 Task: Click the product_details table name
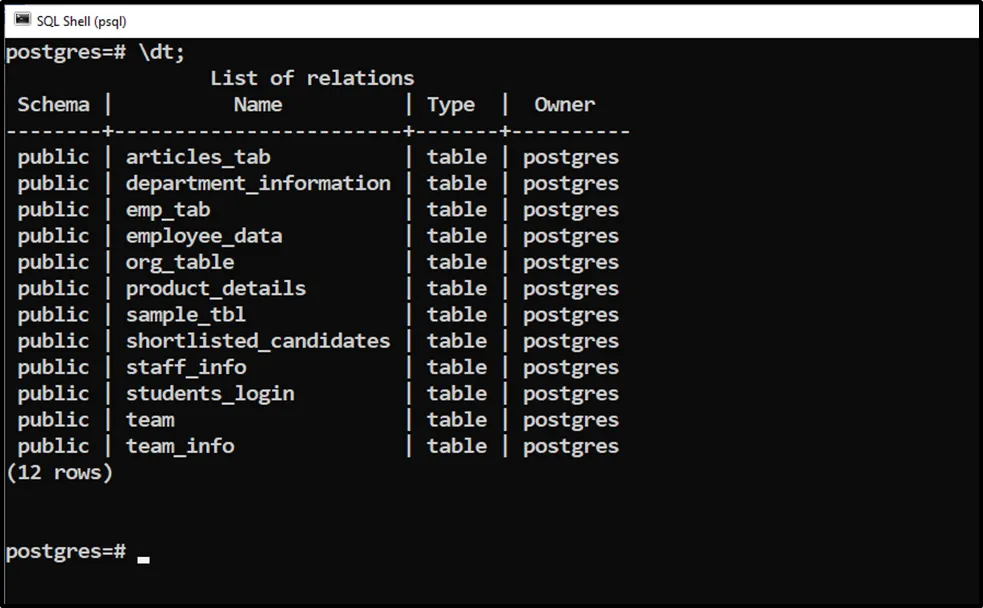pos(216,288)
